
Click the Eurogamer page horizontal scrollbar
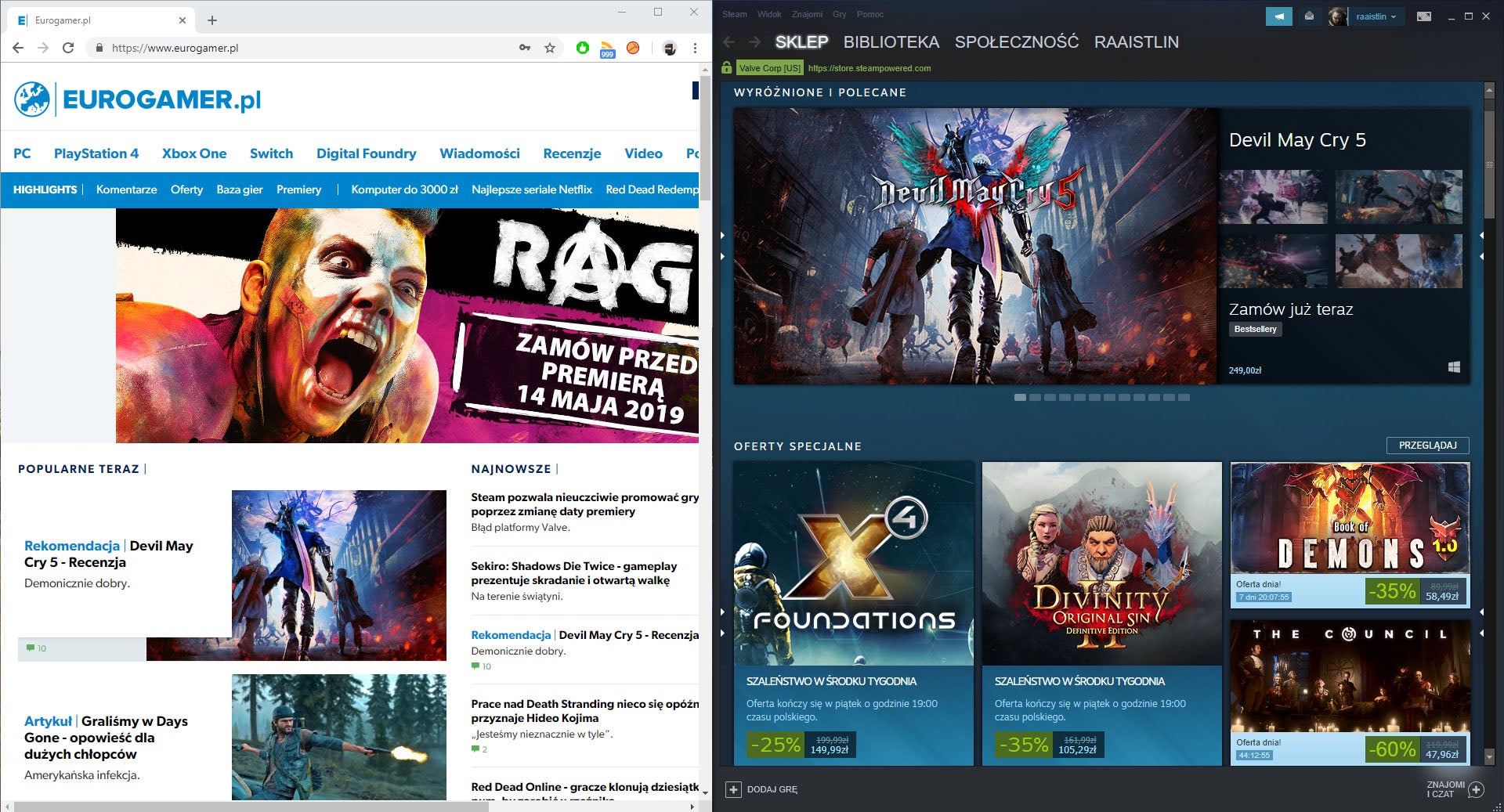(251, 807)
